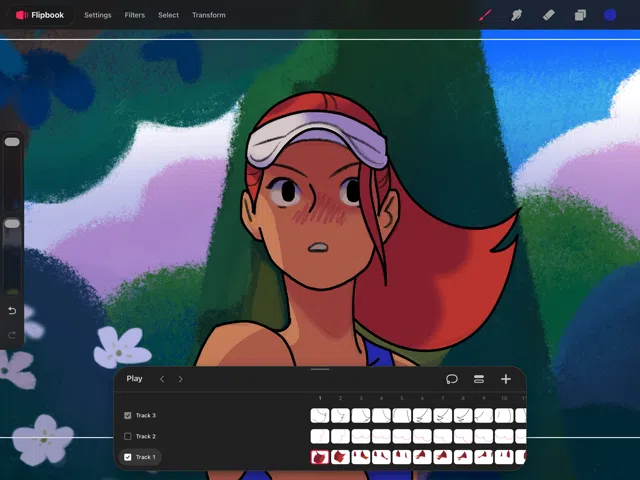Image resolution: width=640 pixels, height=480 pixels.
Task: Toggle the loop playback icon
Action: tap(451, 379)
